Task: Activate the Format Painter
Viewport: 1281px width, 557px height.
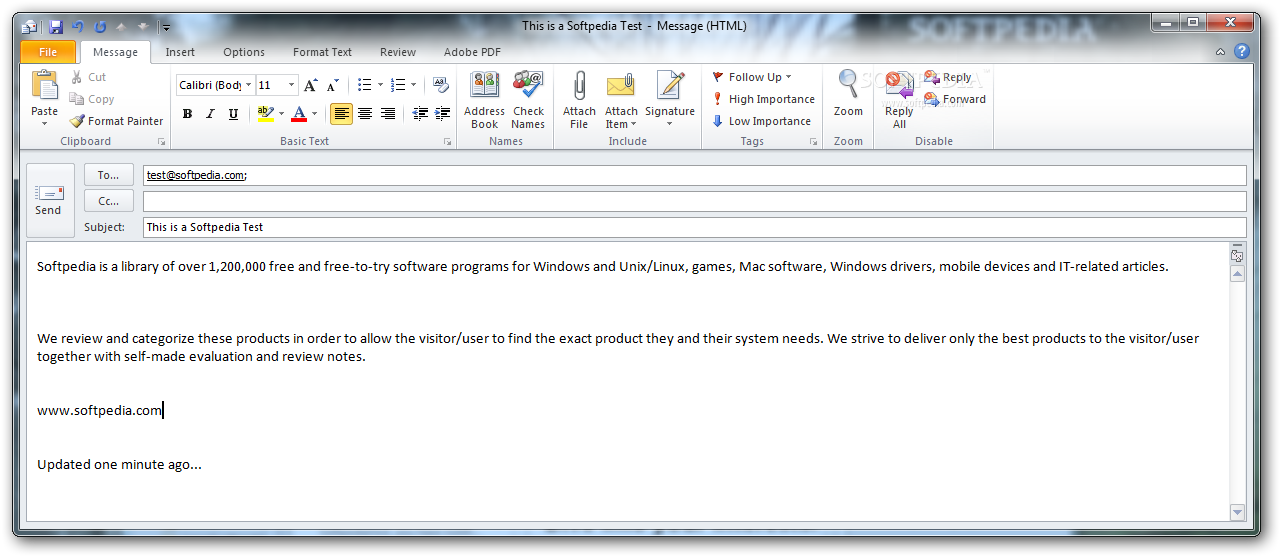Action: click(116, 121)
